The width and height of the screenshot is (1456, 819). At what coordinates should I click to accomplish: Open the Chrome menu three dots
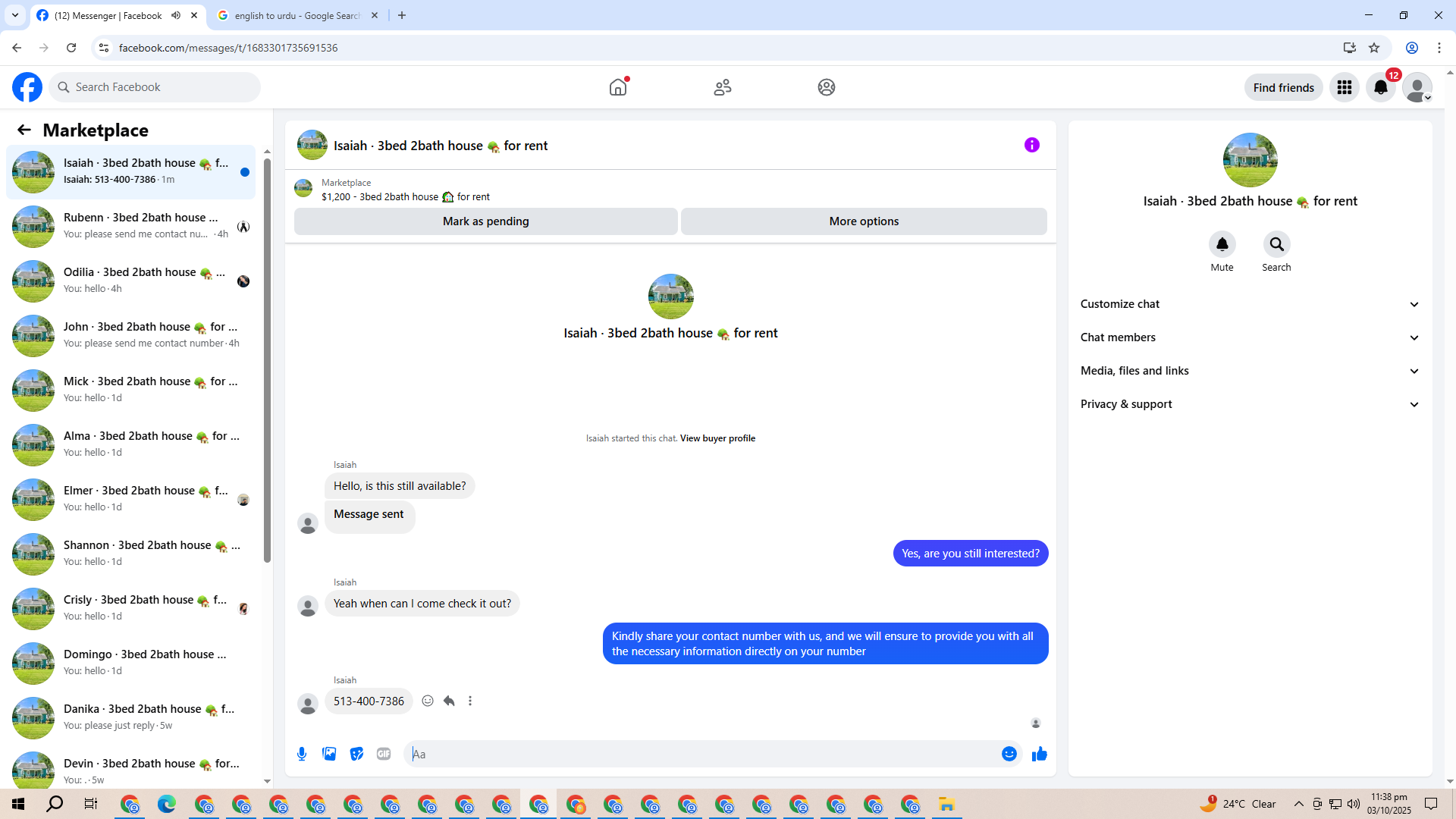[x=1439, y=48]
